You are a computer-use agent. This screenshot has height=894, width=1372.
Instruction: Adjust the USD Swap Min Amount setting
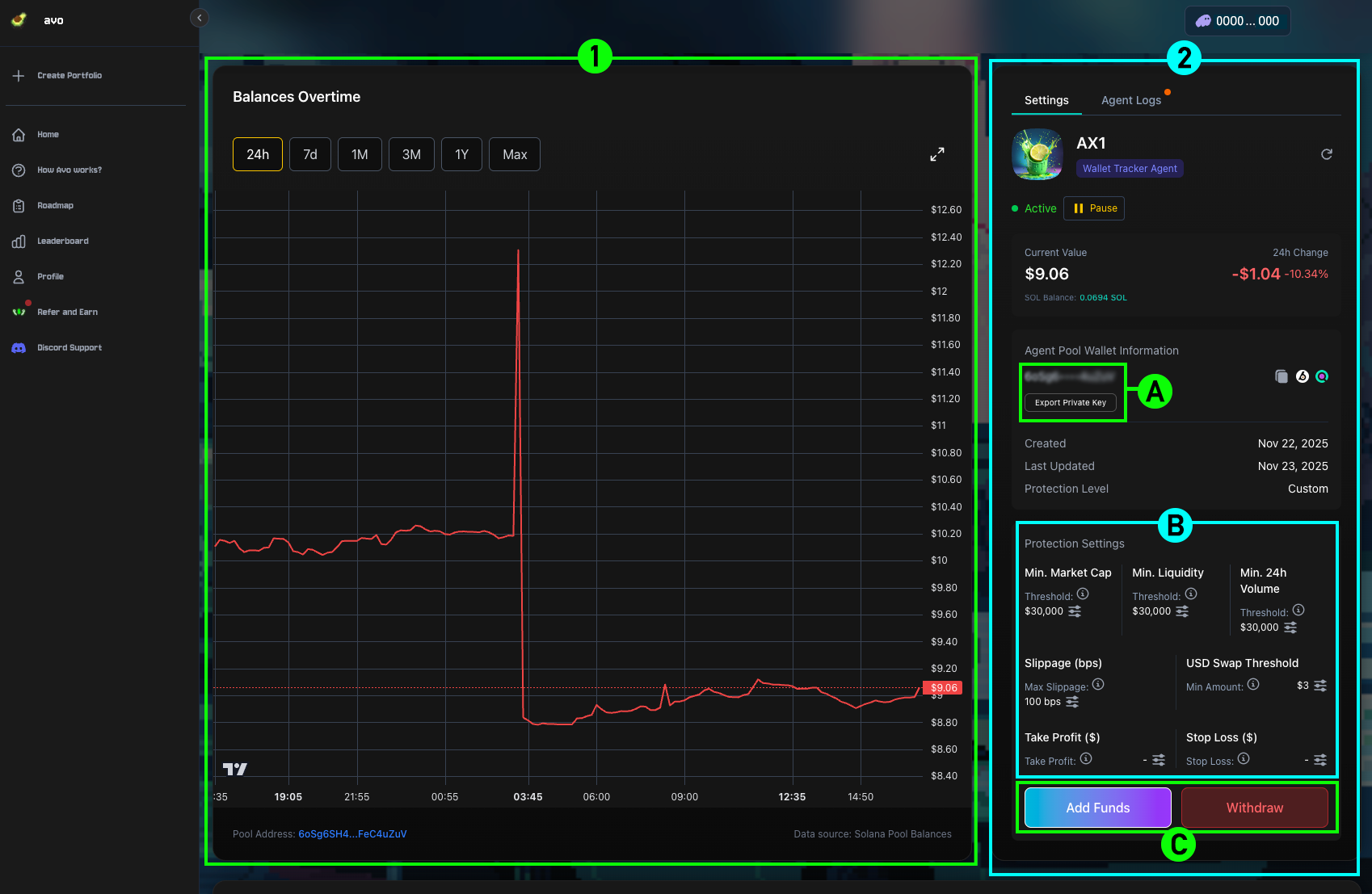tap(1319, 686)
